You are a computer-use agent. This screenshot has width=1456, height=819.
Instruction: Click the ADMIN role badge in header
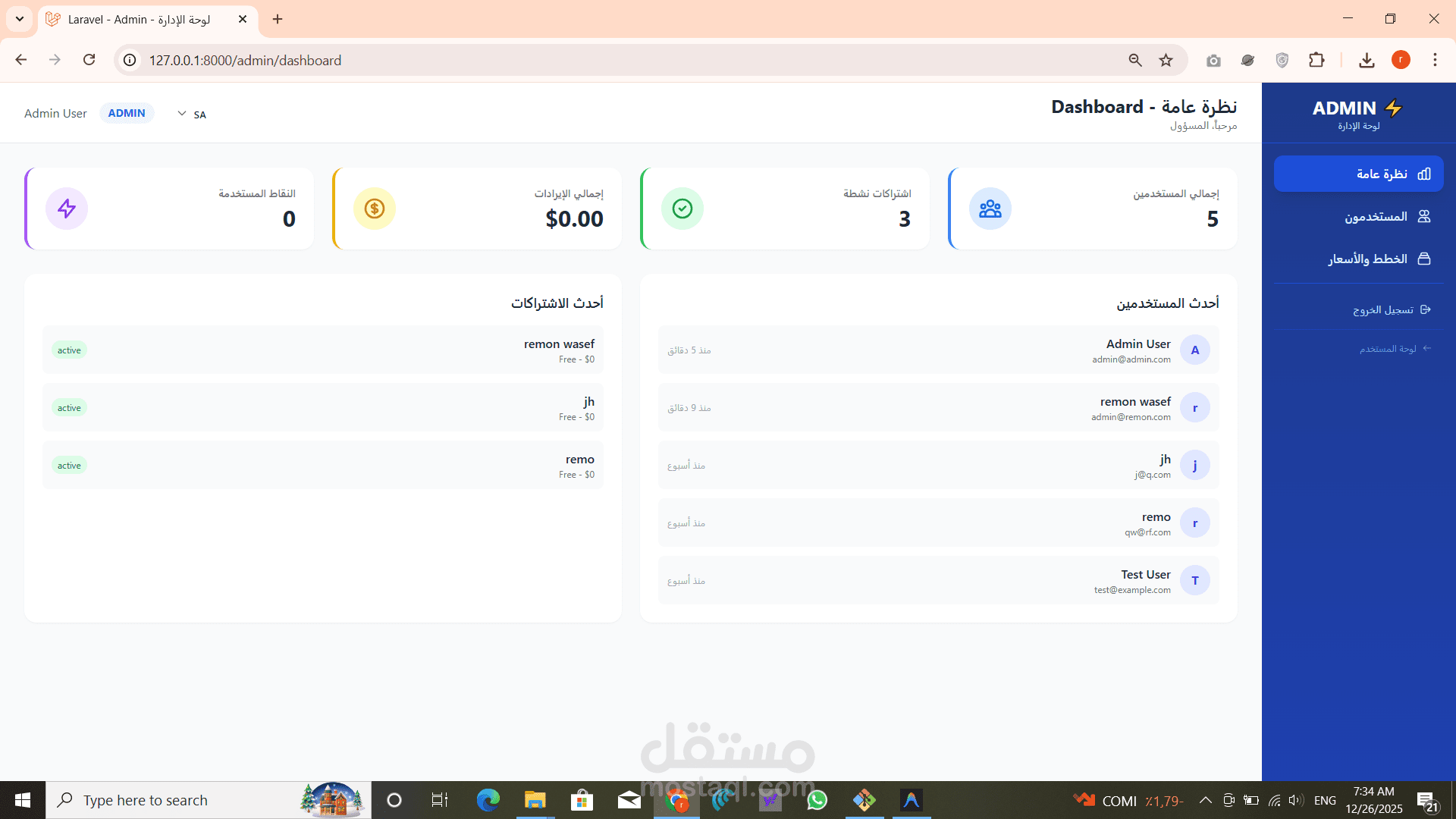[127, 113]
